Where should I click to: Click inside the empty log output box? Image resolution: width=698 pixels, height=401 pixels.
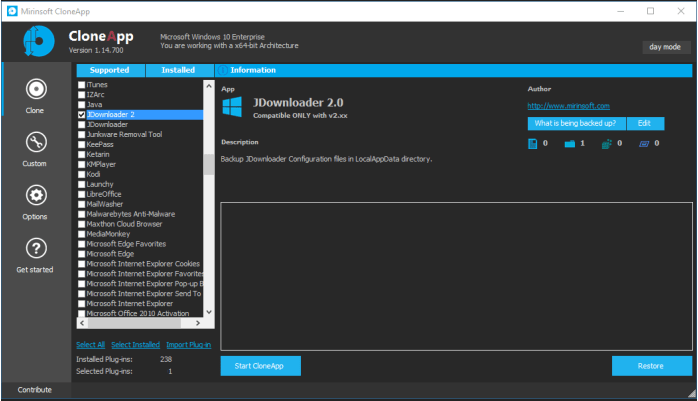pos(456,276)
